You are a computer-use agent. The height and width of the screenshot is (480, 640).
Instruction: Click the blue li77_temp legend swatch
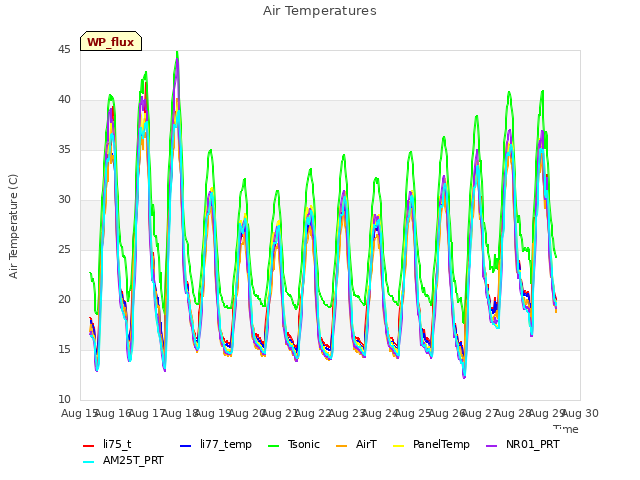pos(186,446)
